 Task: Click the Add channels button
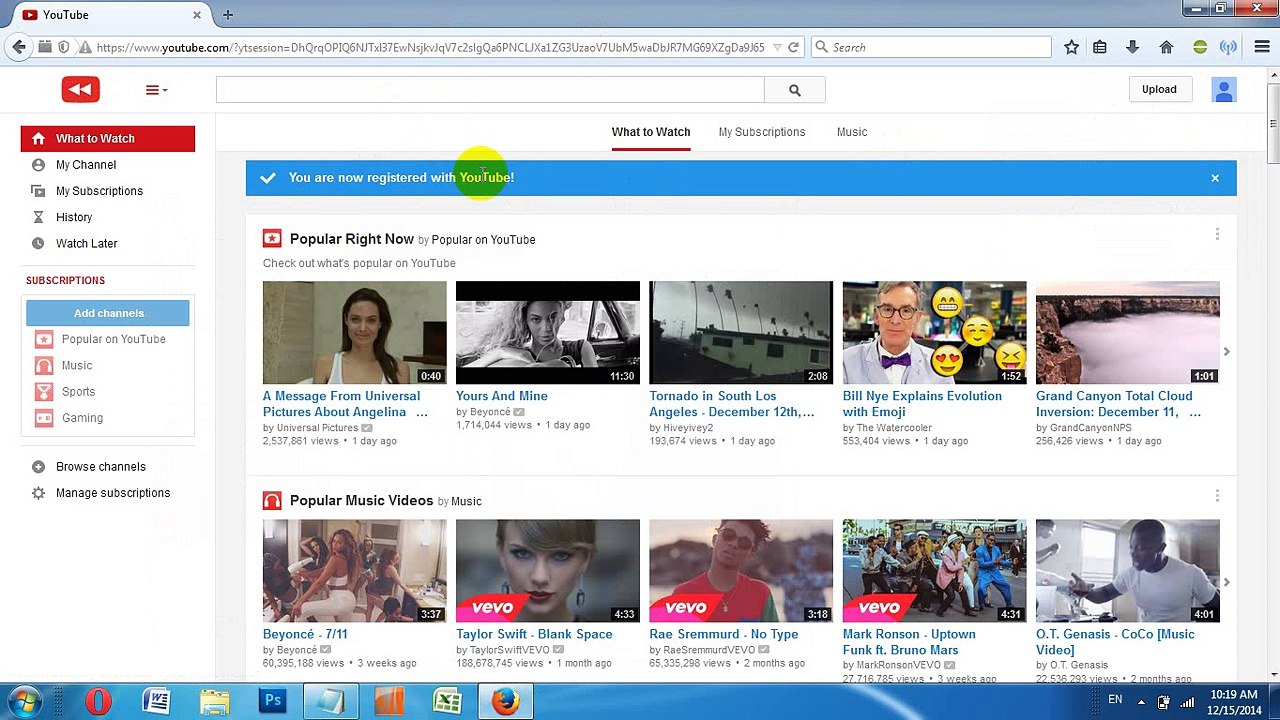[108, 313]
